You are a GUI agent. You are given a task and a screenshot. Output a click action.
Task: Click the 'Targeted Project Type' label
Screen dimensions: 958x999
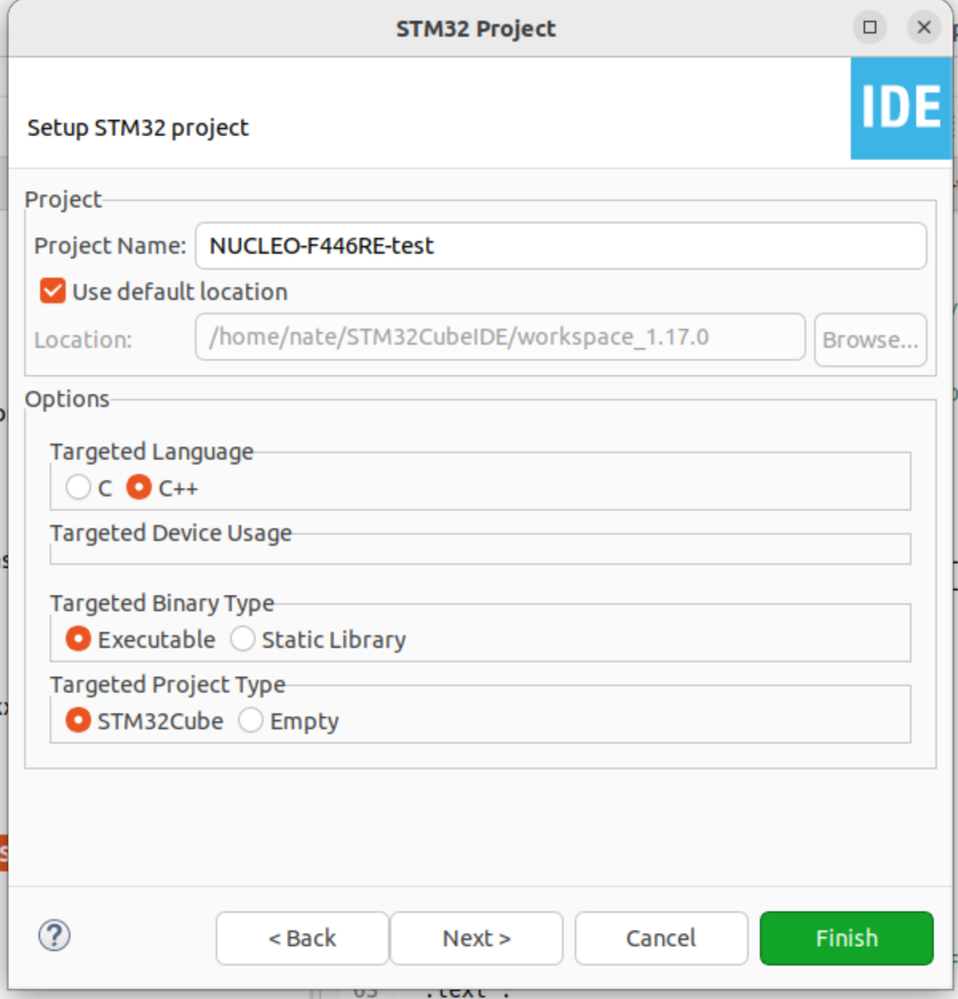tap(168, 684)
